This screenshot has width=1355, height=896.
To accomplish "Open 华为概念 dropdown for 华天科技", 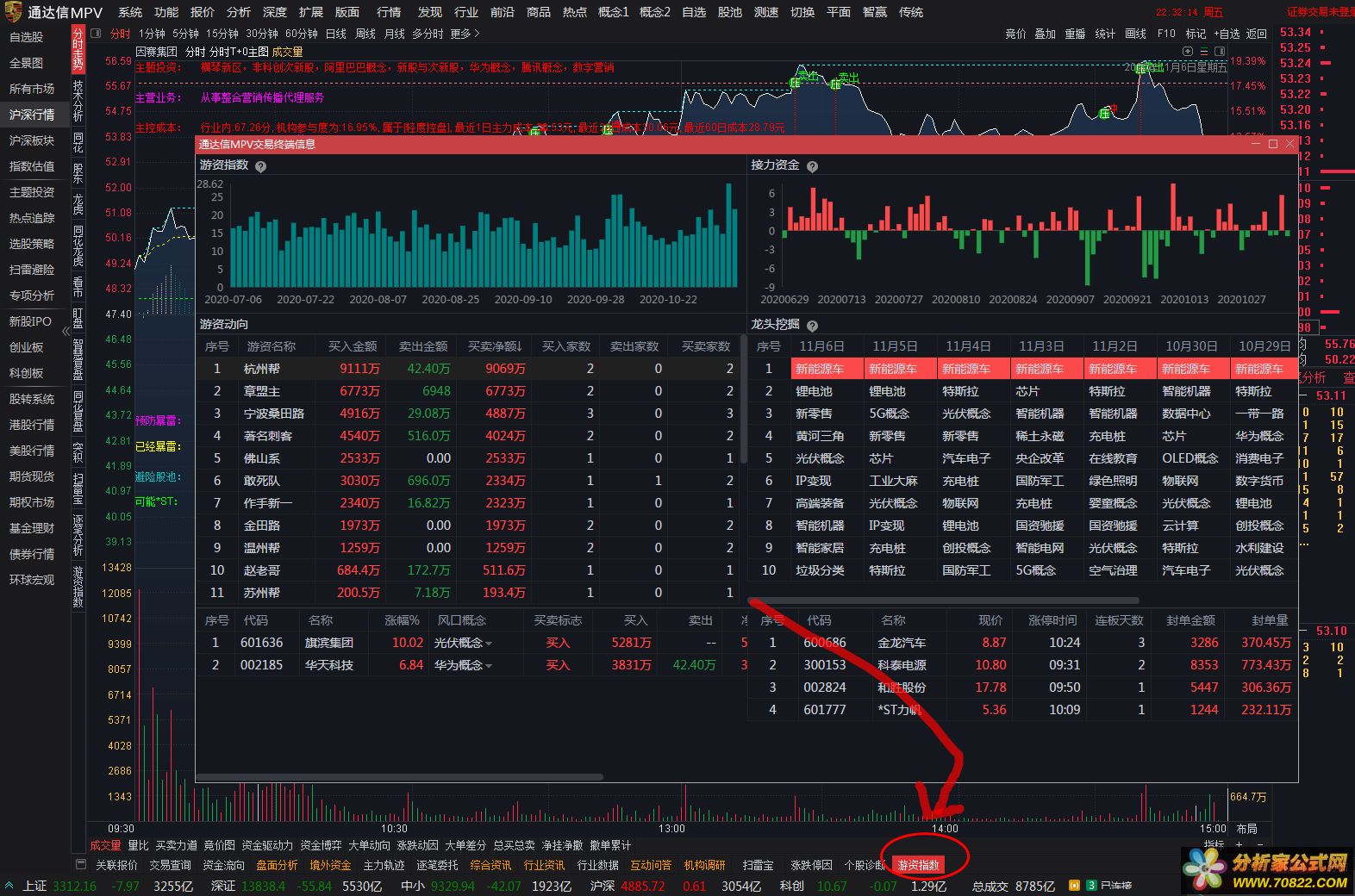I will coord(489,666).
